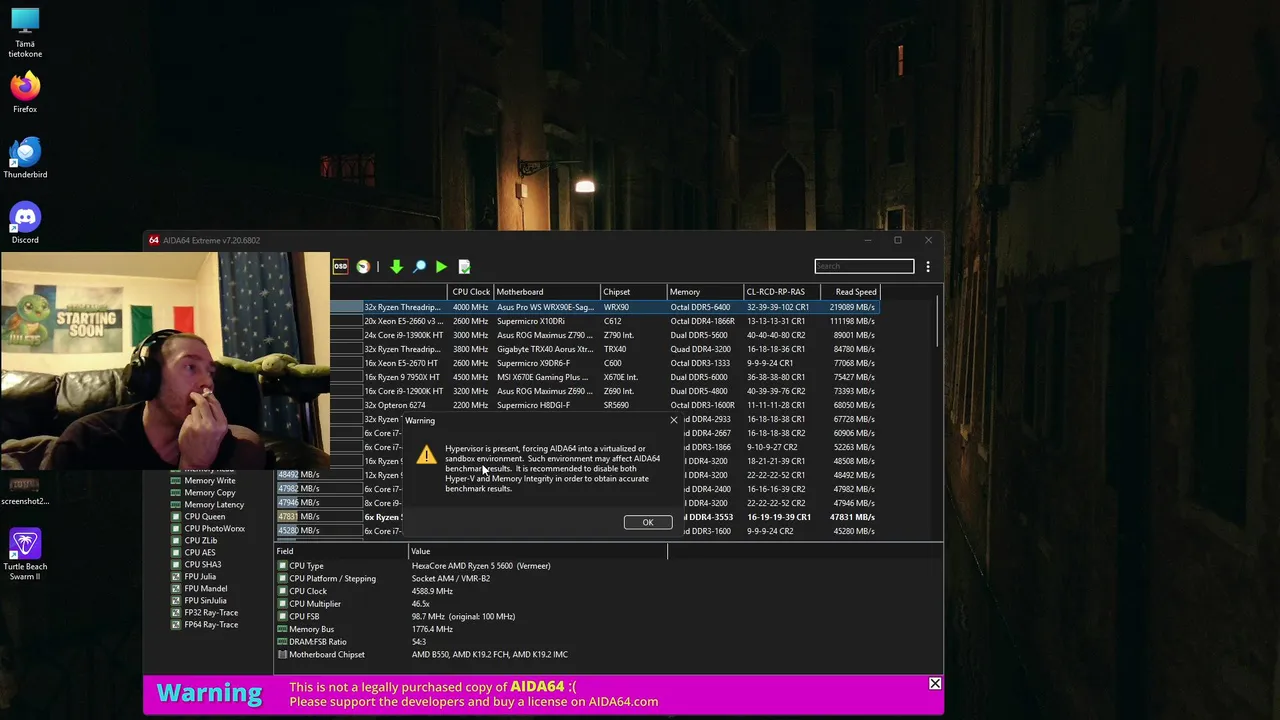
Task: Click the CL-RCD-RP-RAS column header
Action: [781, 292]
